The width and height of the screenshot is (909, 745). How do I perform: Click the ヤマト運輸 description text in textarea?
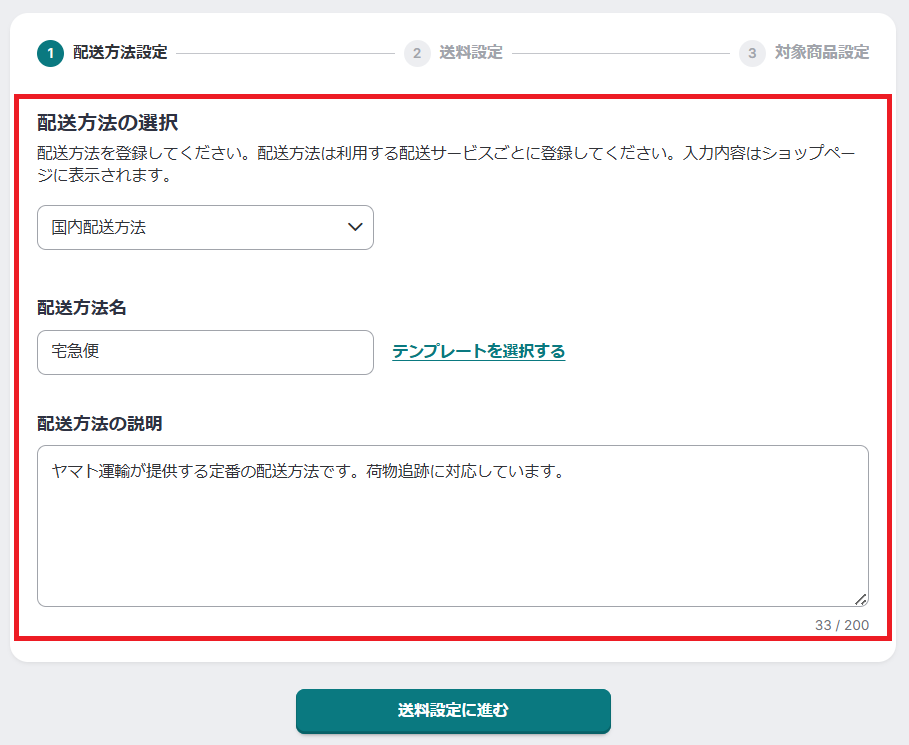(x=308, y=471)
